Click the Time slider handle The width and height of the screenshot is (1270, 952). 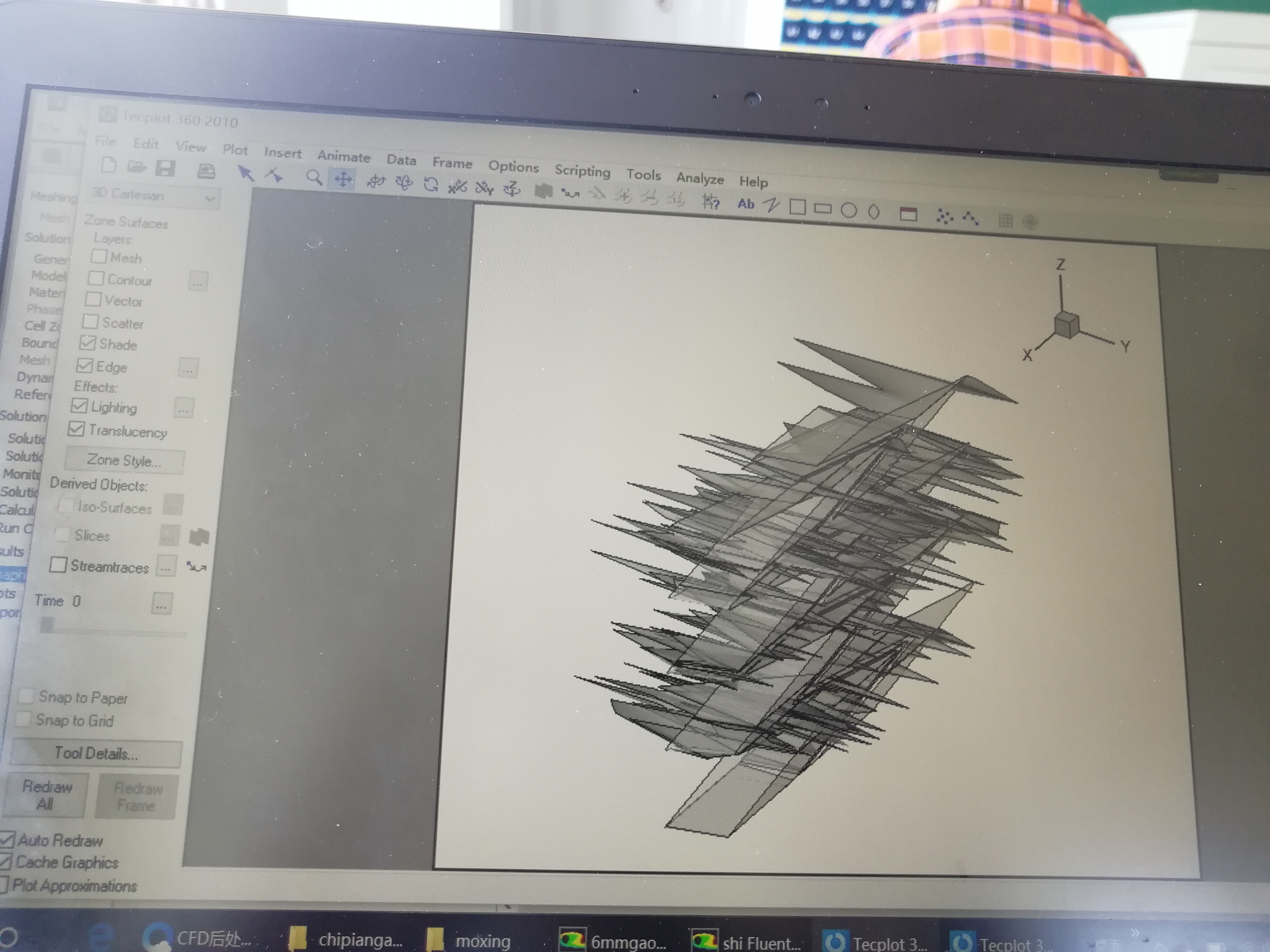click(x=47, y=624)
